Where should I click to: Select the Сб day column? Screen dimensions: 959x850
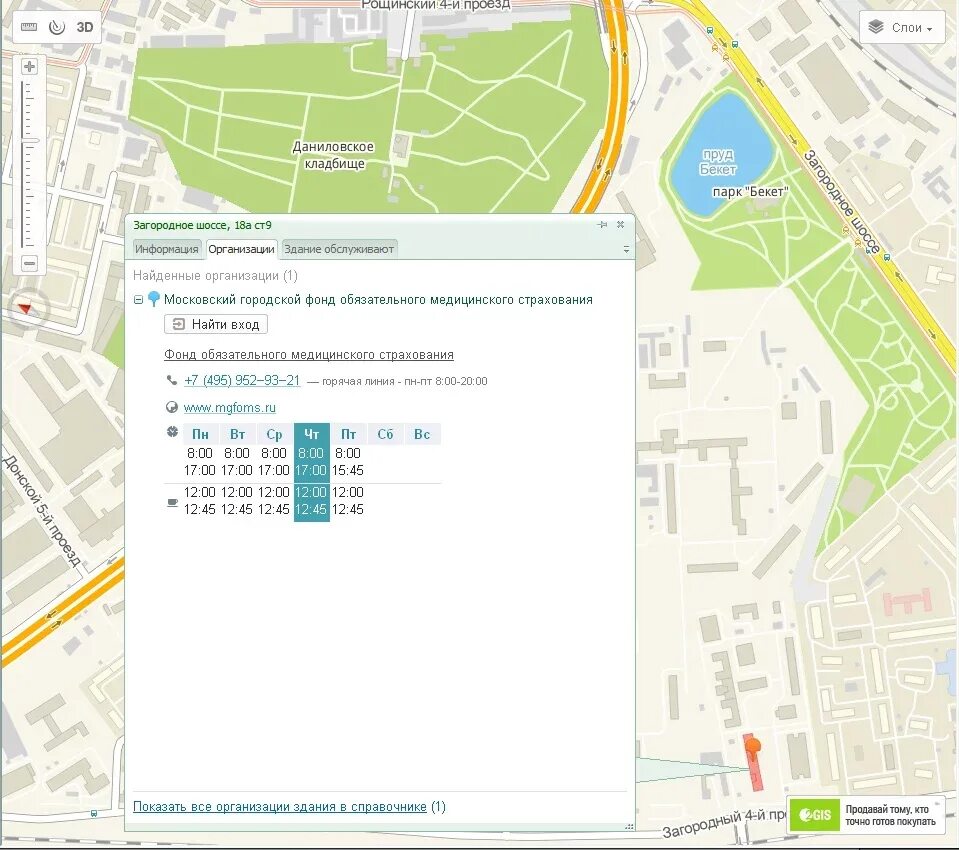click(x=385, y=434)
